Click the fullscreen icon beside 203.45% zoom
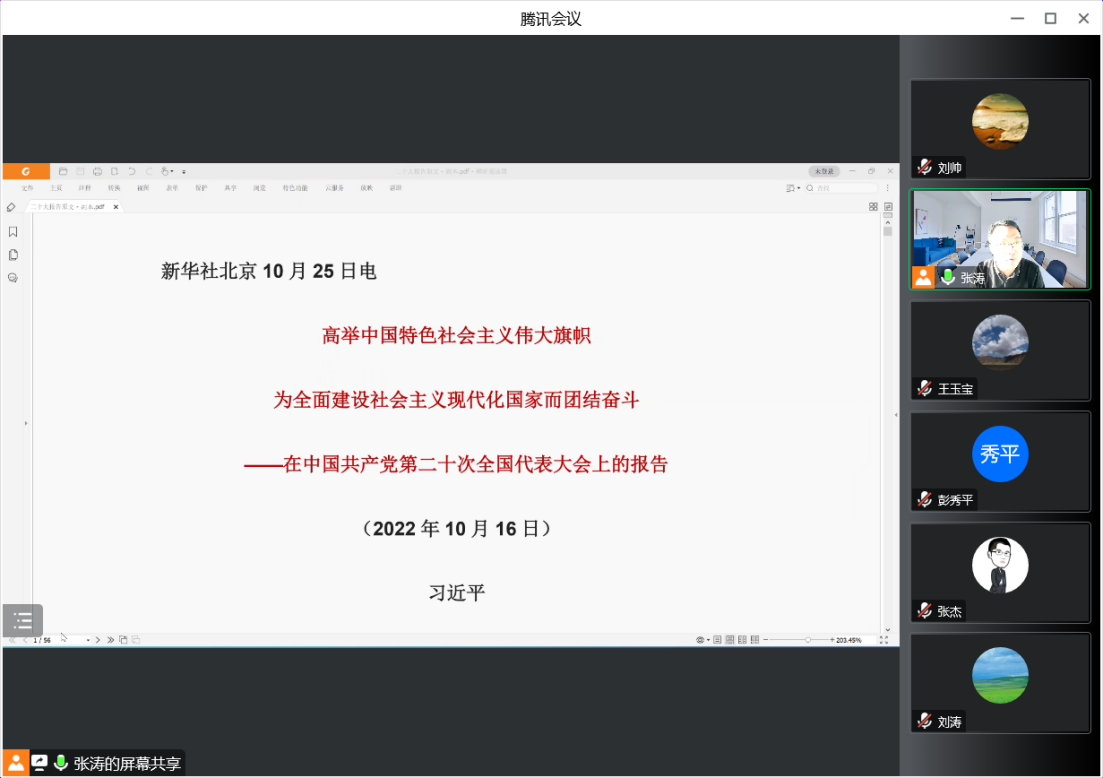1103x778 pixels. point(884,639)
